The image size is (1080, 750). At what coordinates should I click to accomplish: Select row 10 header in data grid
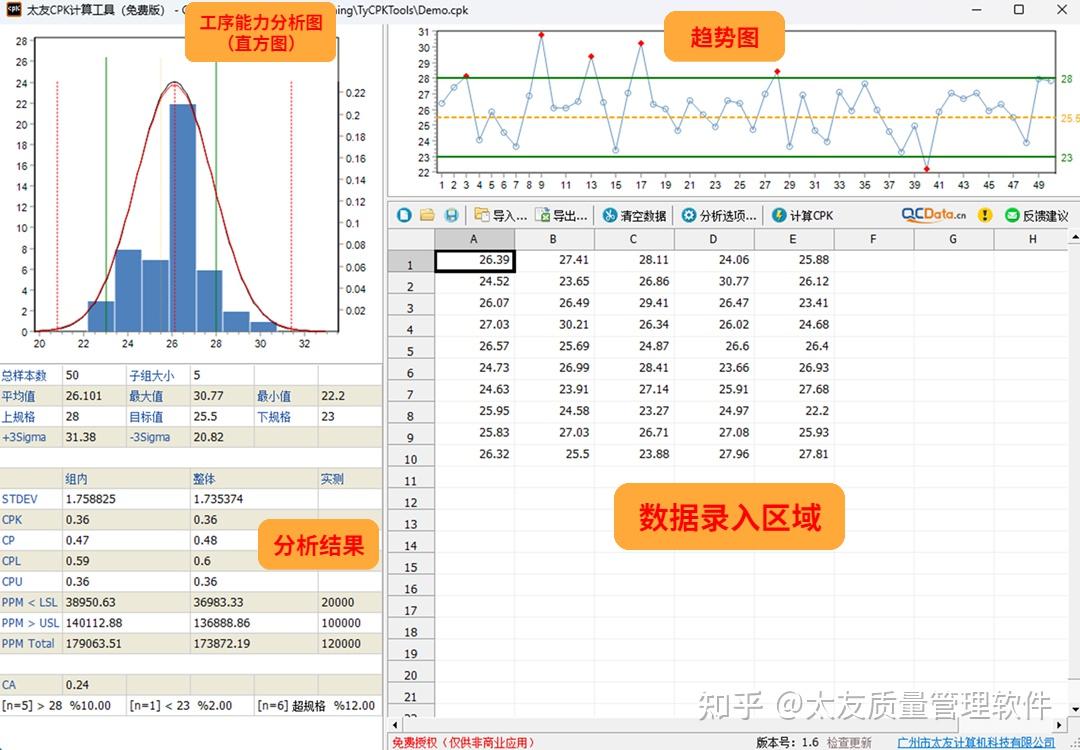point(411,457)
